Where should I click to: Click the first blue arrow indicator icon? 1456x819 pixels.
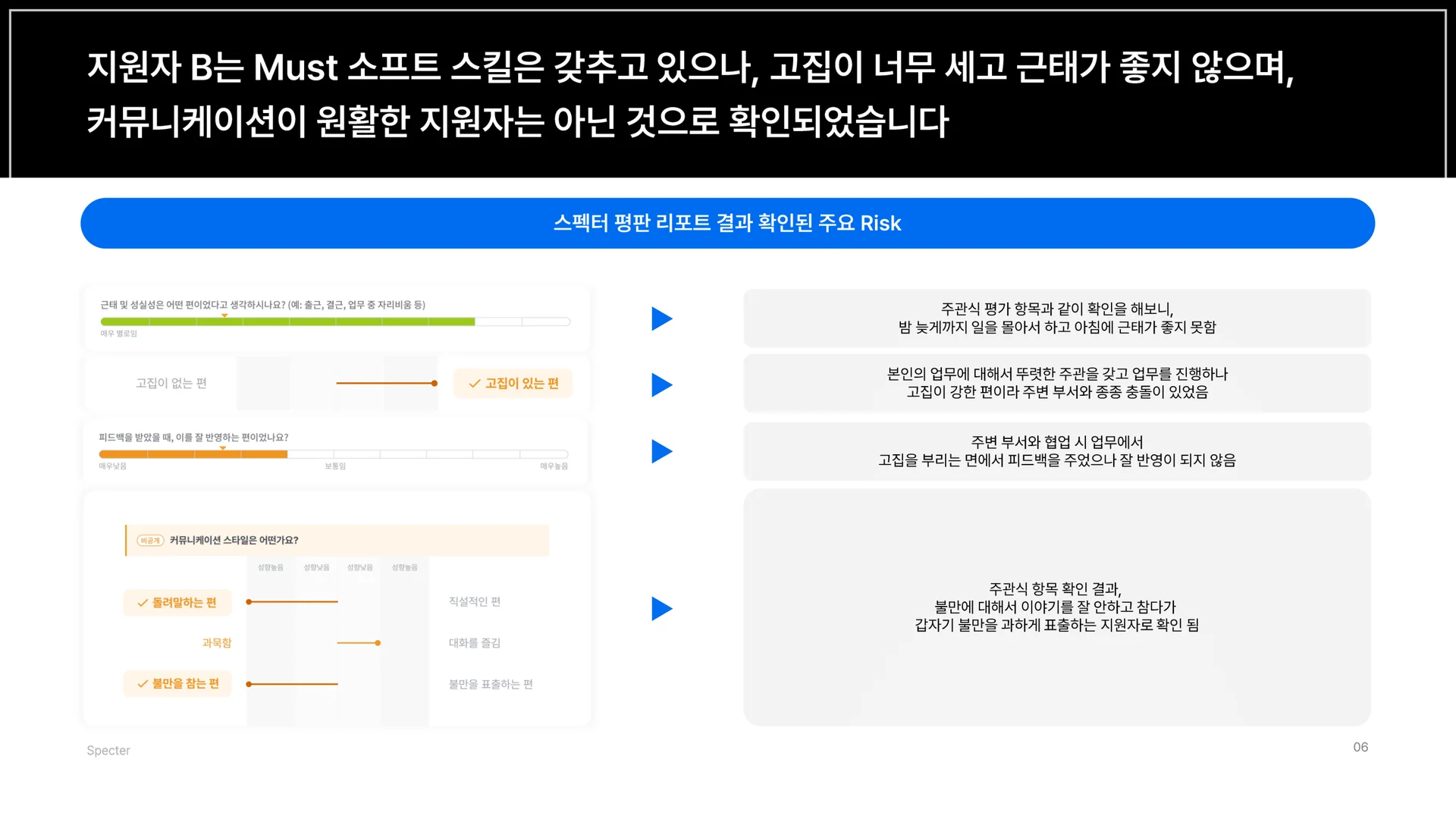pos(661,318)
